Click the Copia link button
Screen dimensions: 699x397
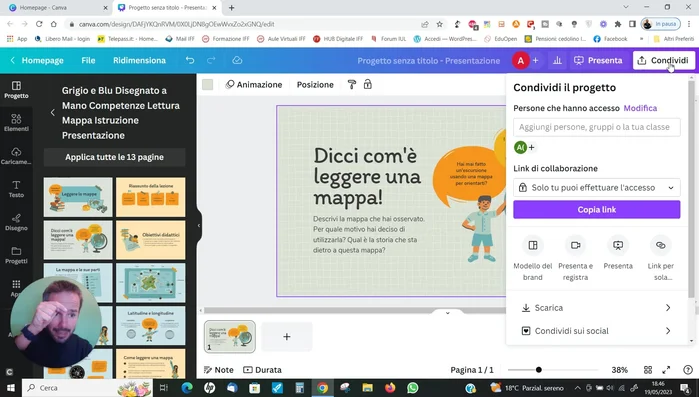(x=596, y=209)
